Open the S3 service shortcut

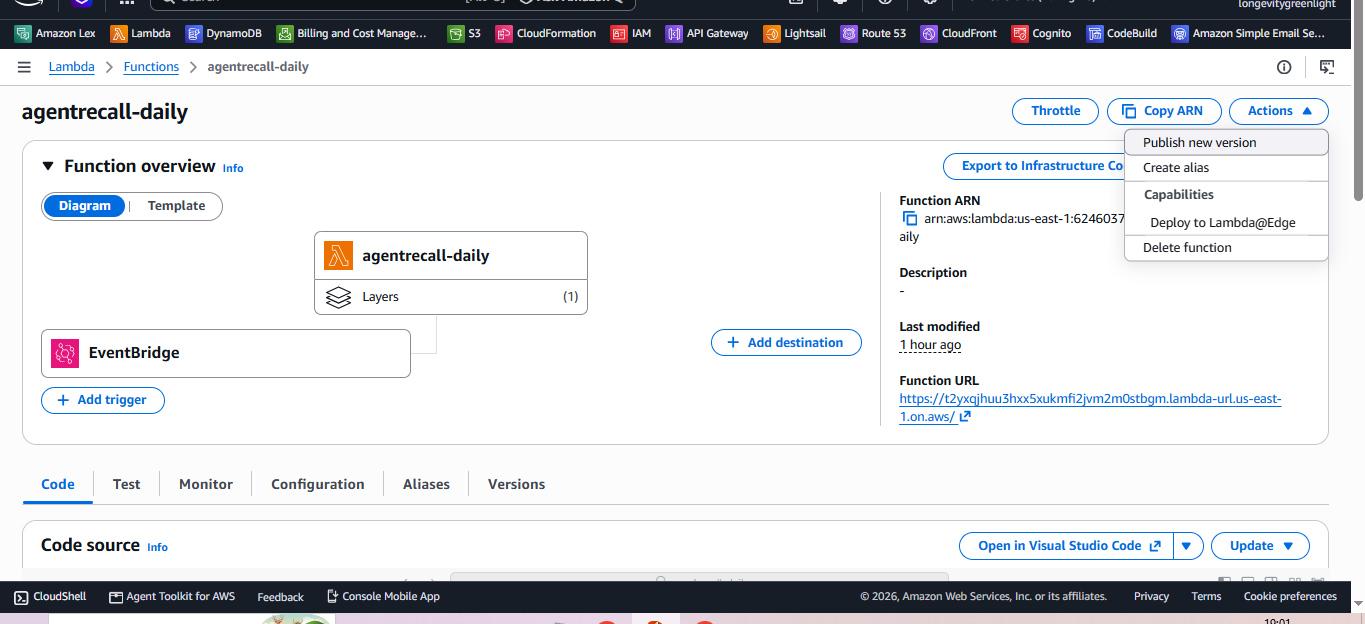pyautogui.click(x=464, y=33)
